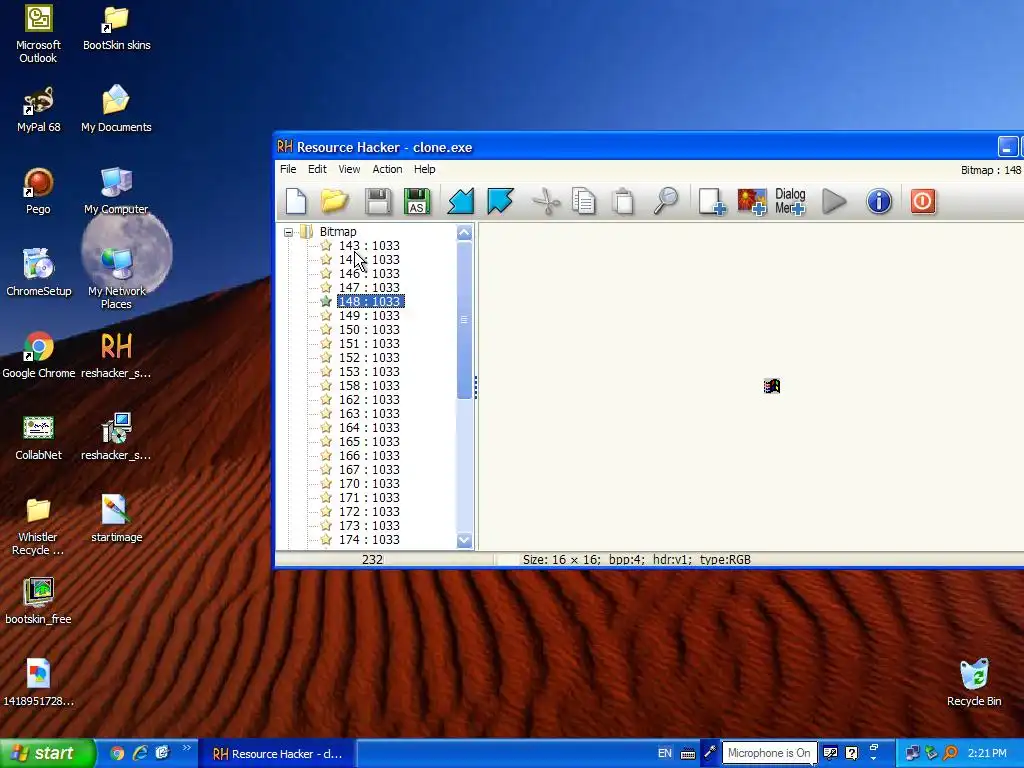The width and height of the screenshot is (1024, 768).
Task: Click the red power Exit icon
Action: point(923,201)
